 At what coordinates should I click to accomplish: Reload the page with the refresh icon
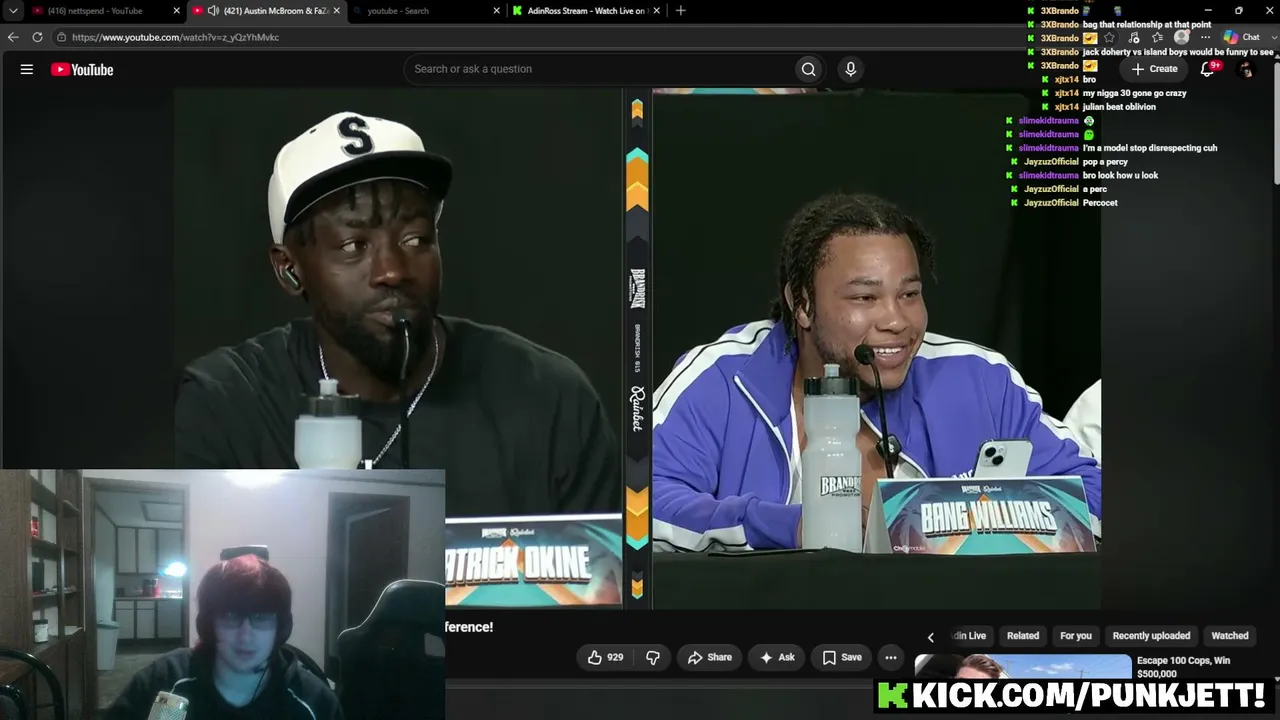[37, 37]
